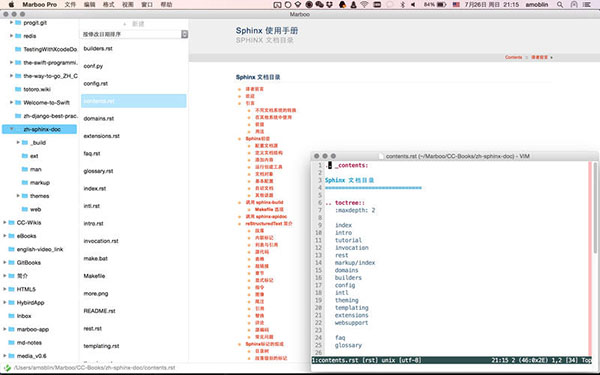The image size is (600, 375).
Task: Select the marboo-app folder row
Action: pyautogui.click(x=39, y=329)
